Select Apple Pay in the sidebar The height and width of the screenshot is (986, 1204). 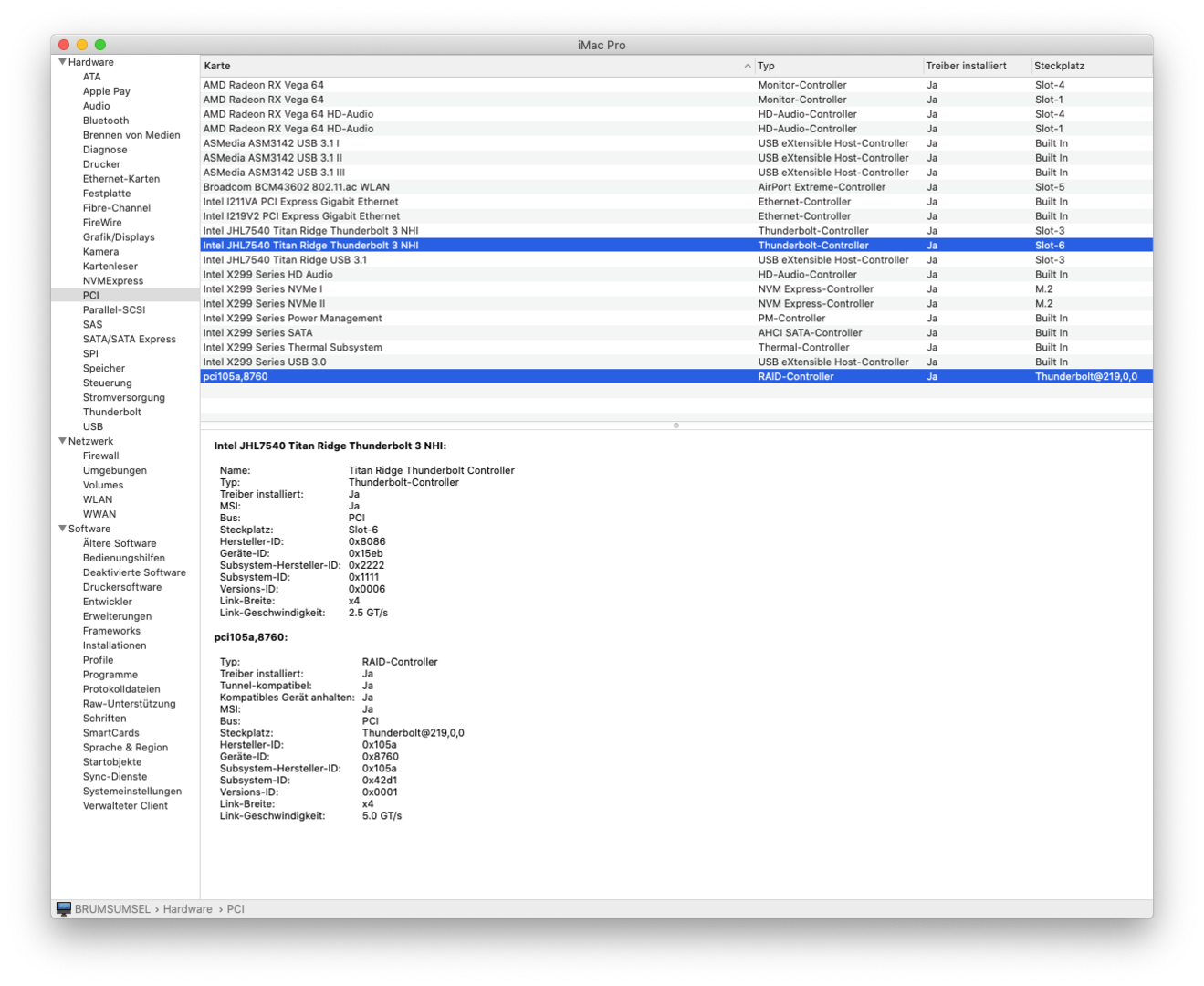pyautogui.click(x=107, y=91)
